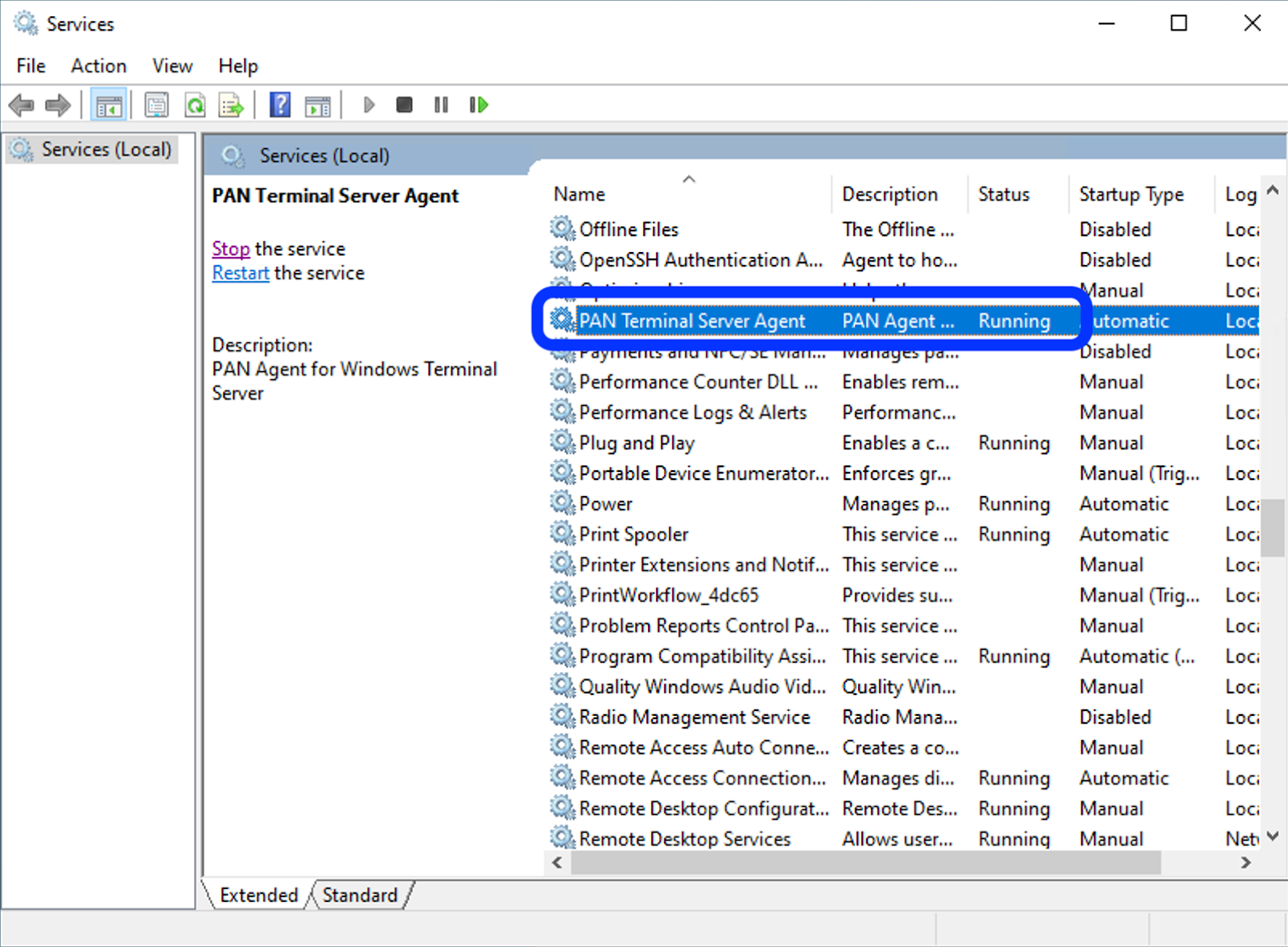The height and width of the screenshot is (947, 1288).
Task: Open the View menu
Action: click(x=171, y=65)
